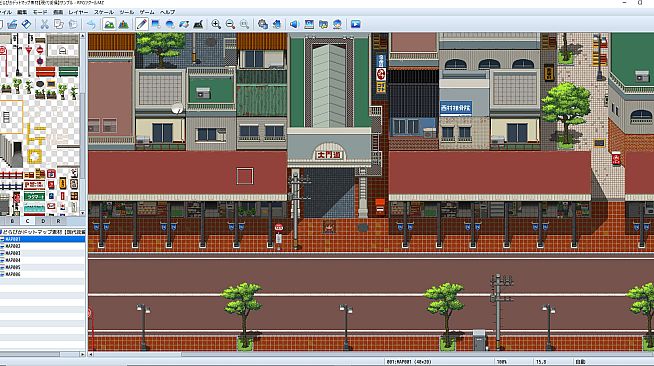The image size is (654, 366).
Task: Open the Plugin Manager toolbar icon
Action: pyautogui.click(x=277, y=24)
